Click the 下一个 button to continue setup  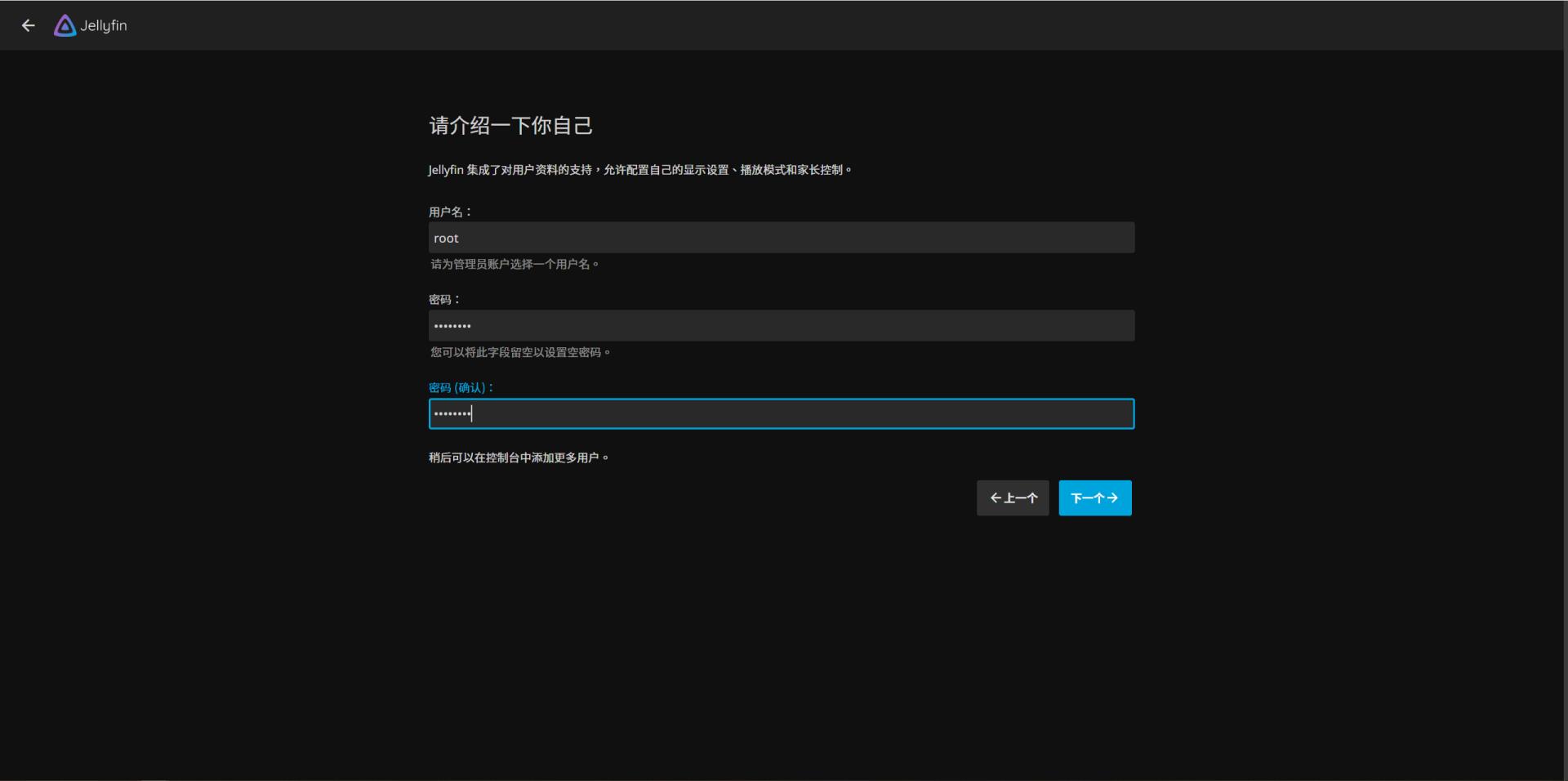[1094, 498]
